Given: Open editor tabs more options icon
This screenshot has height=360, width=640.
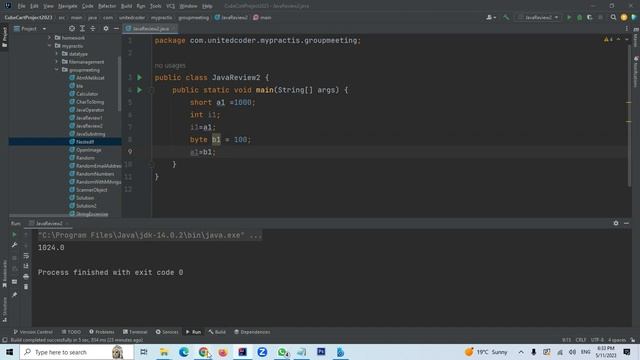Looking at the screenshot, I should (x=627, y=29).
